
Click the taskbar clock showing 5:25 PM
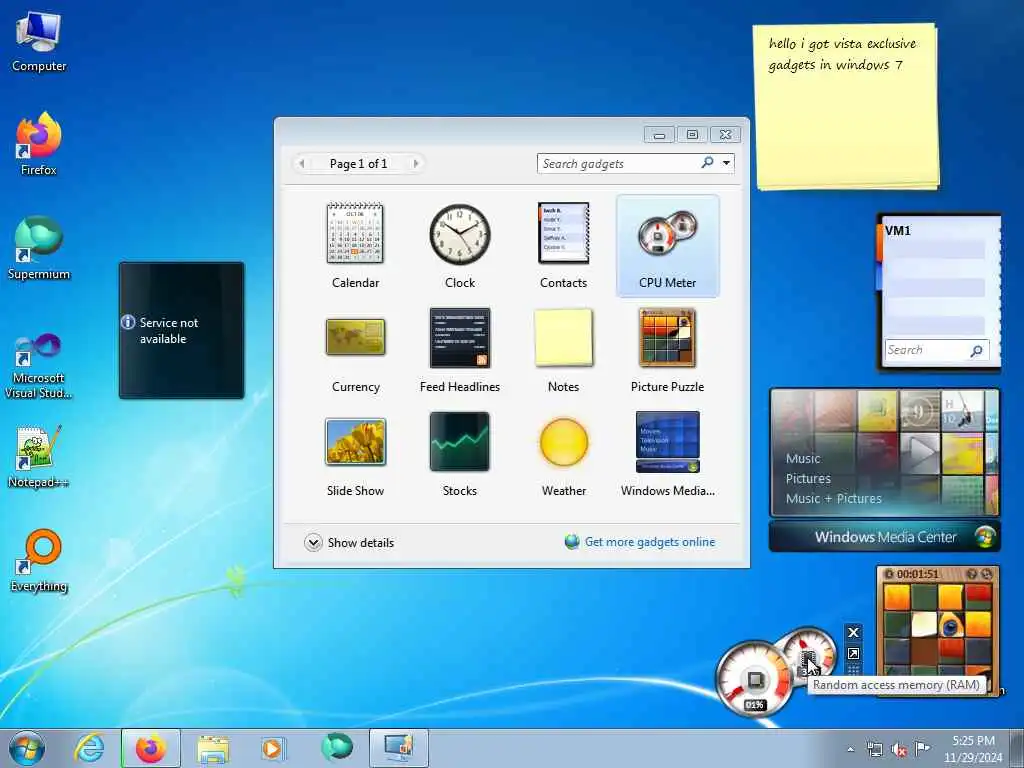click(x=973, y=749)
